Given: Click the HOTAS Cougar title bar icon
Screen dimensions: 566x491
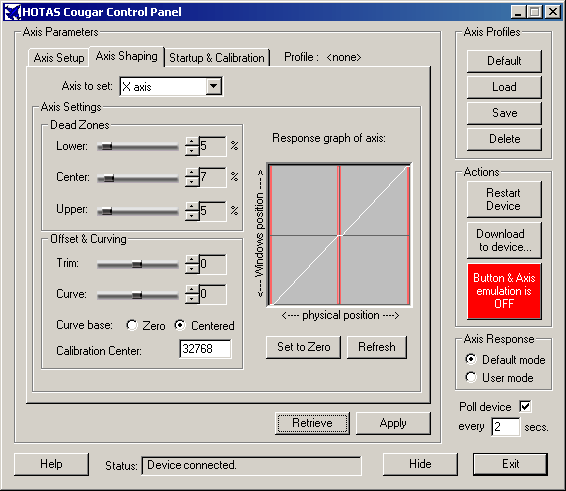Looking at the screenshot, I should click(x=13, y=12).
